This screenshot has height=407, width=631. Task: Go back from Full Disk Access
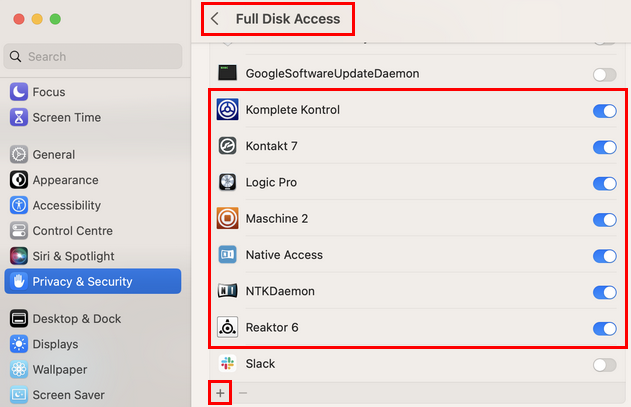click(x=215, y=19)
